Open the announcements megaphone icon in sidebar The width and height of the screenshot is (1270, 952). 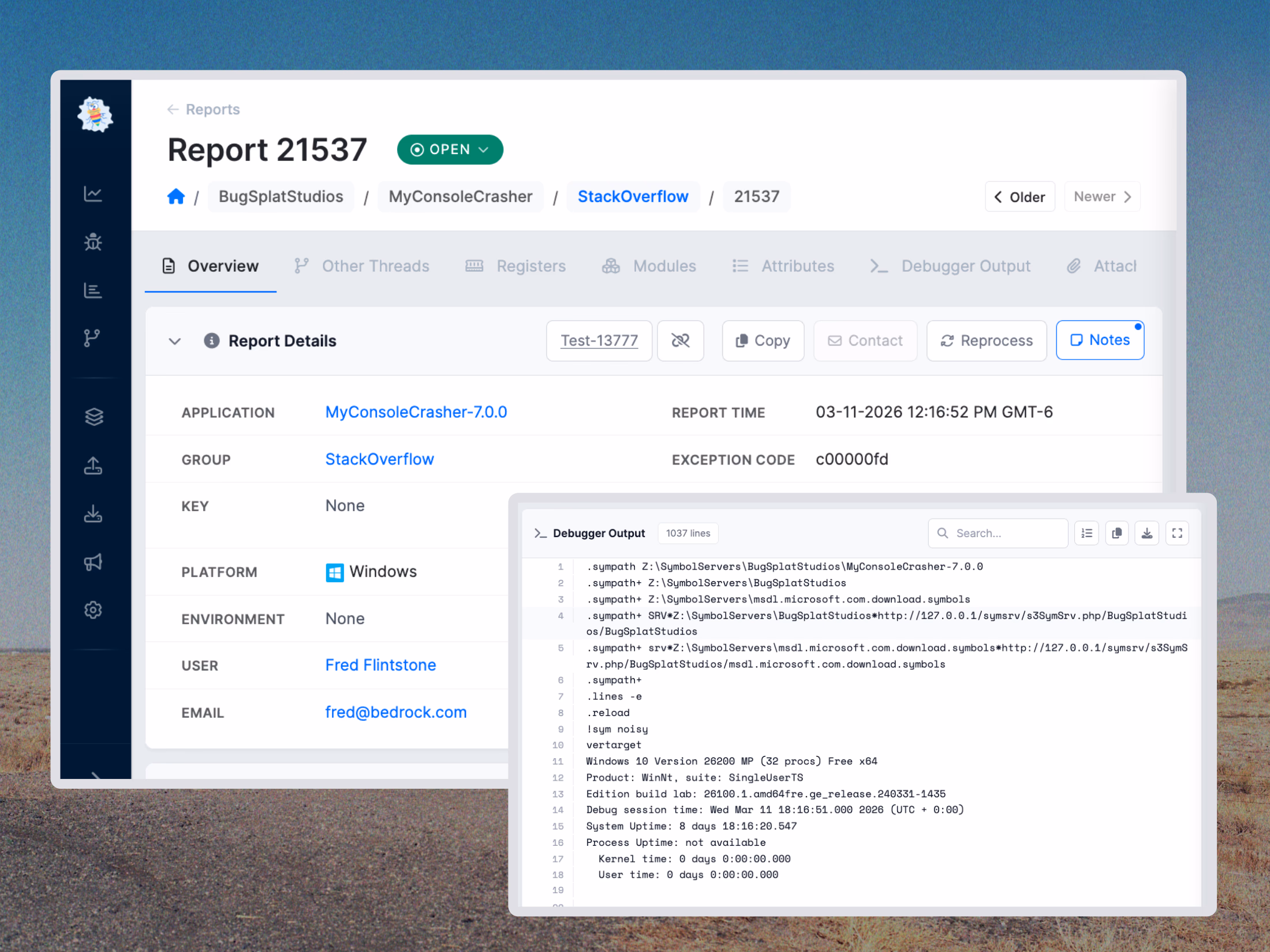[x=93, y=562]
